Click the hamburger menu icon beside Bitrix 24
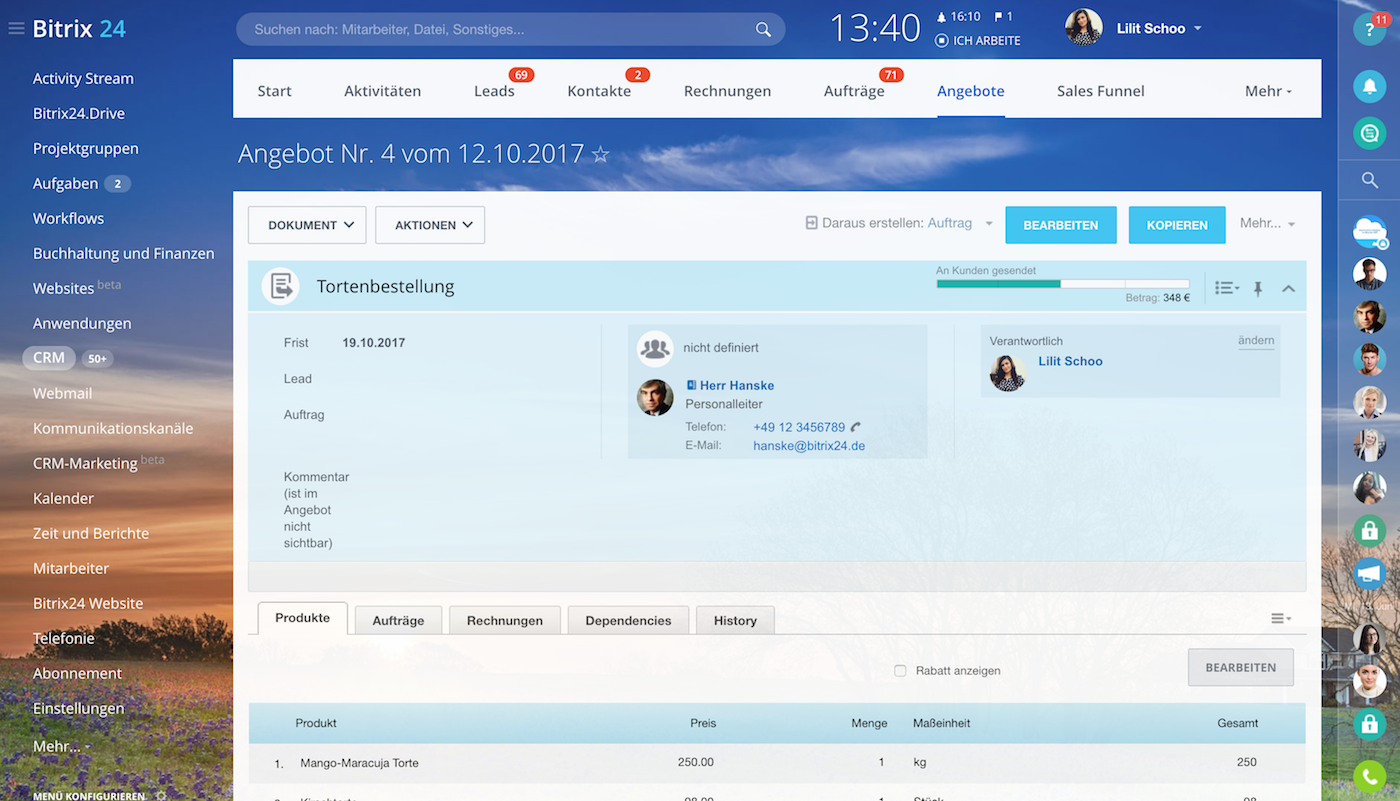Image resolution: width=1400 pixels, height=801 pixels. click(16, 29)
